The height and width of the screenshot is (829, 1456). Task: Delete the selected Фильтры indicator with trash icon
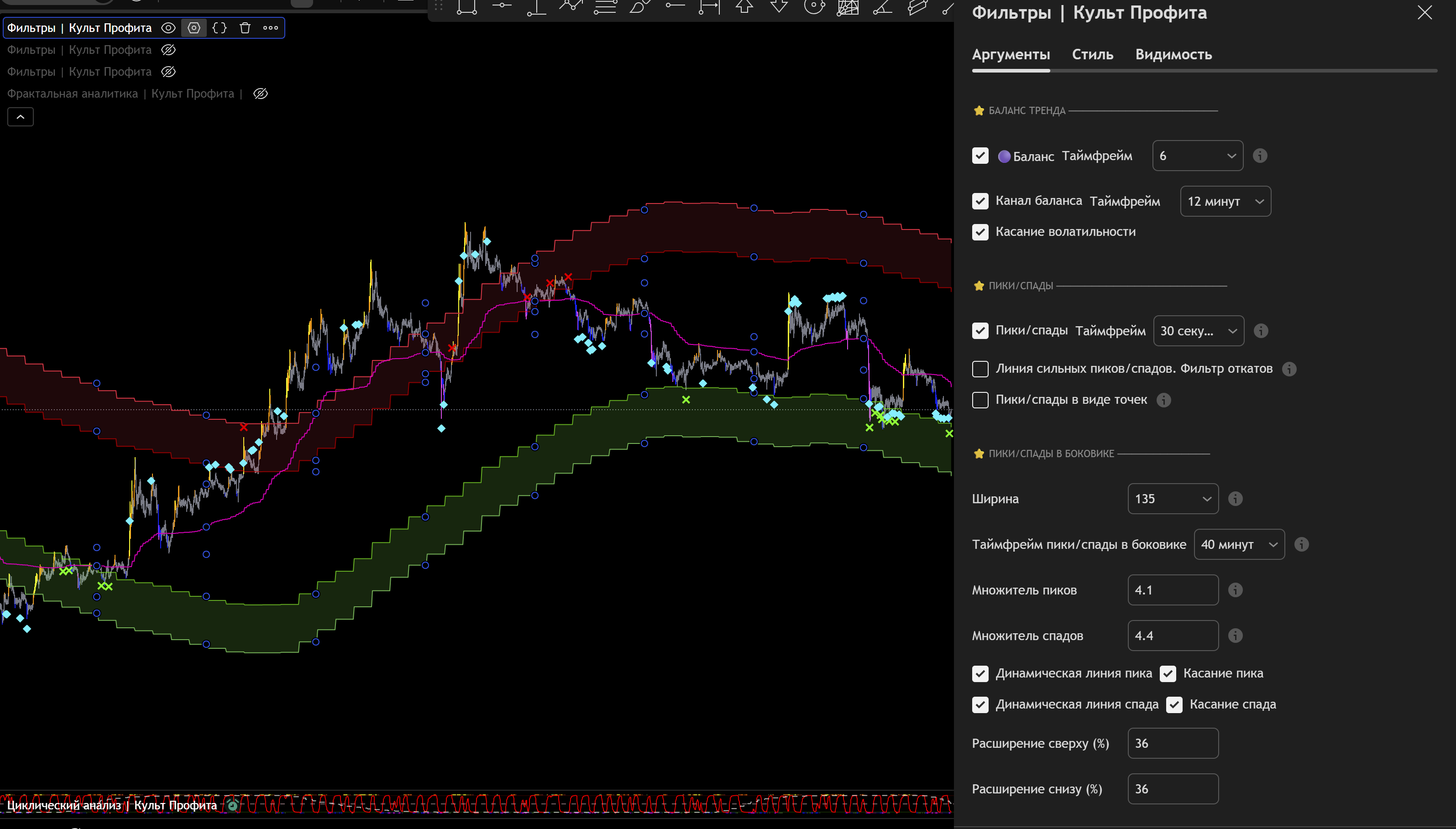245,28
